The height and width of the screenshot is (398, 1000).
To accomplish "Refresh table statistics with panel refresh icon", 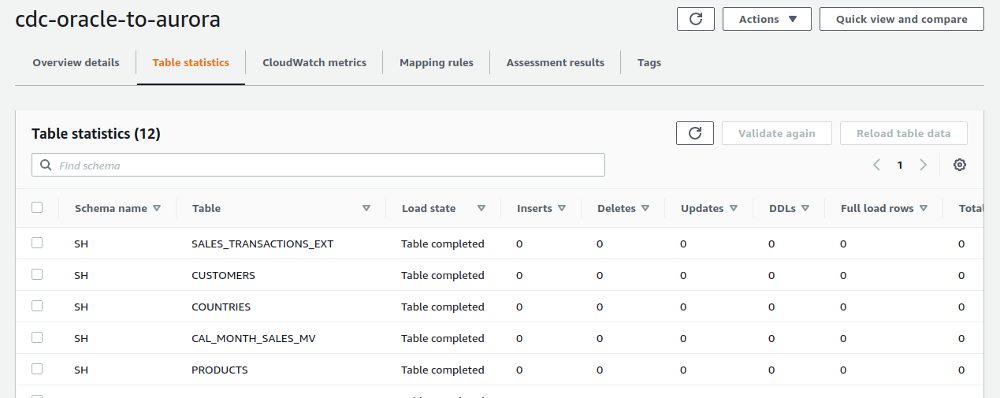I will pyautogui.click(x=695, y=133).
